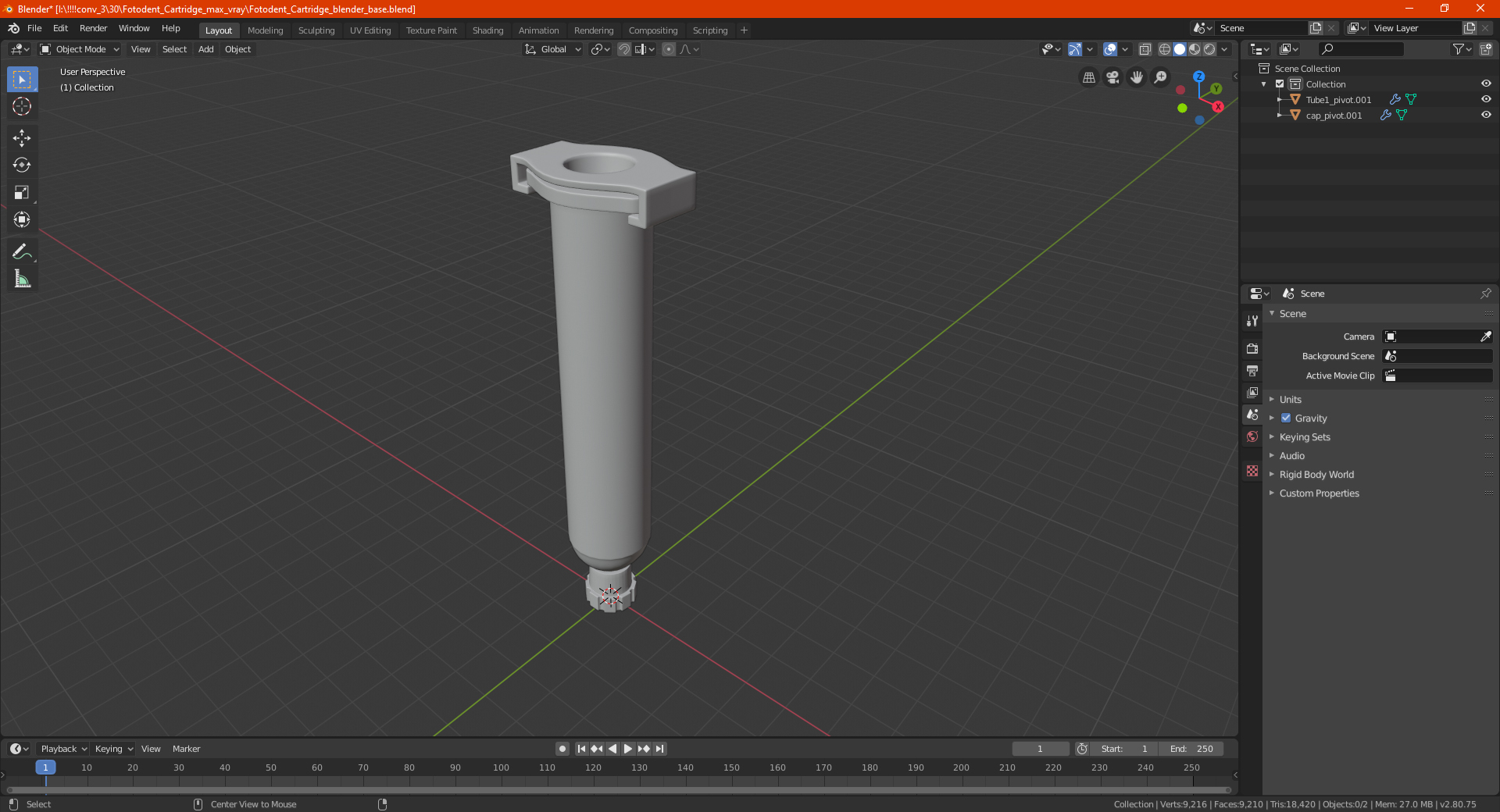The width and height of the screenshot is (1500, 812).
Task: Open the Render properties tab
Action: [1252, 348]
